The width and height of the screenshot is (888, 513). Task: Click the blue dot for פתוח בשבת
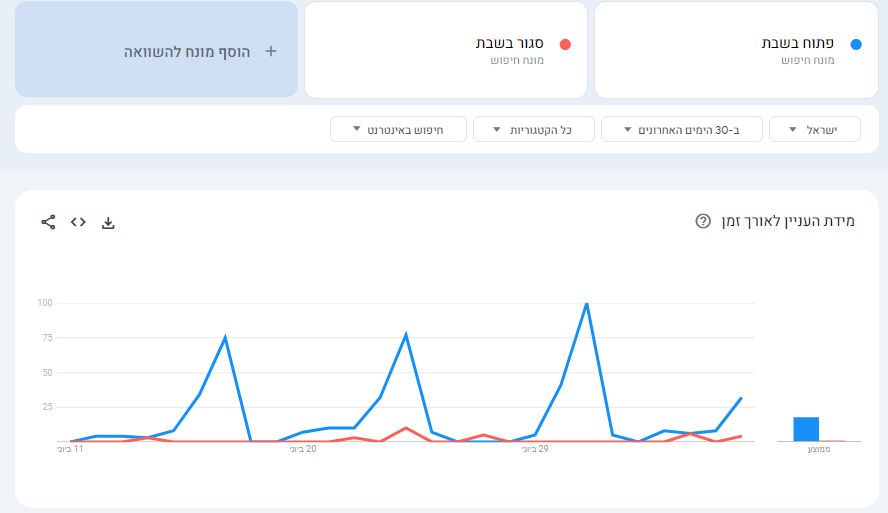tap(855, 44)
